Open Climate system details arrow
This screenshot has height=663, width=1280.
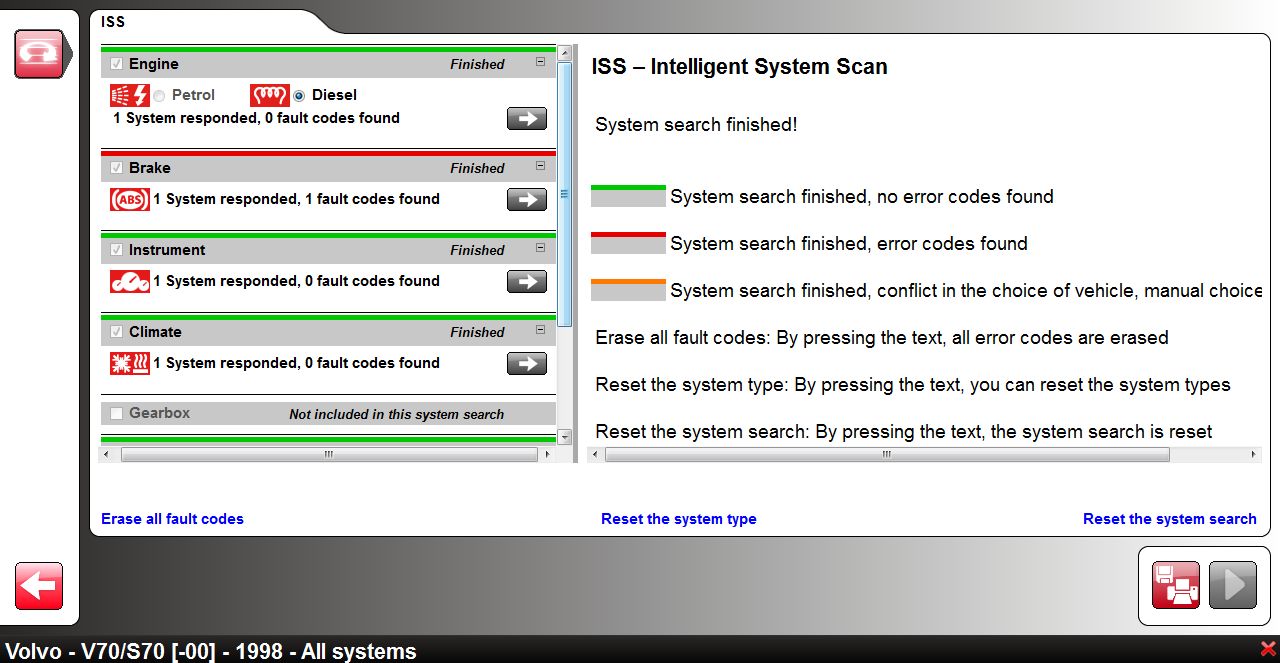tap(527, 363)
